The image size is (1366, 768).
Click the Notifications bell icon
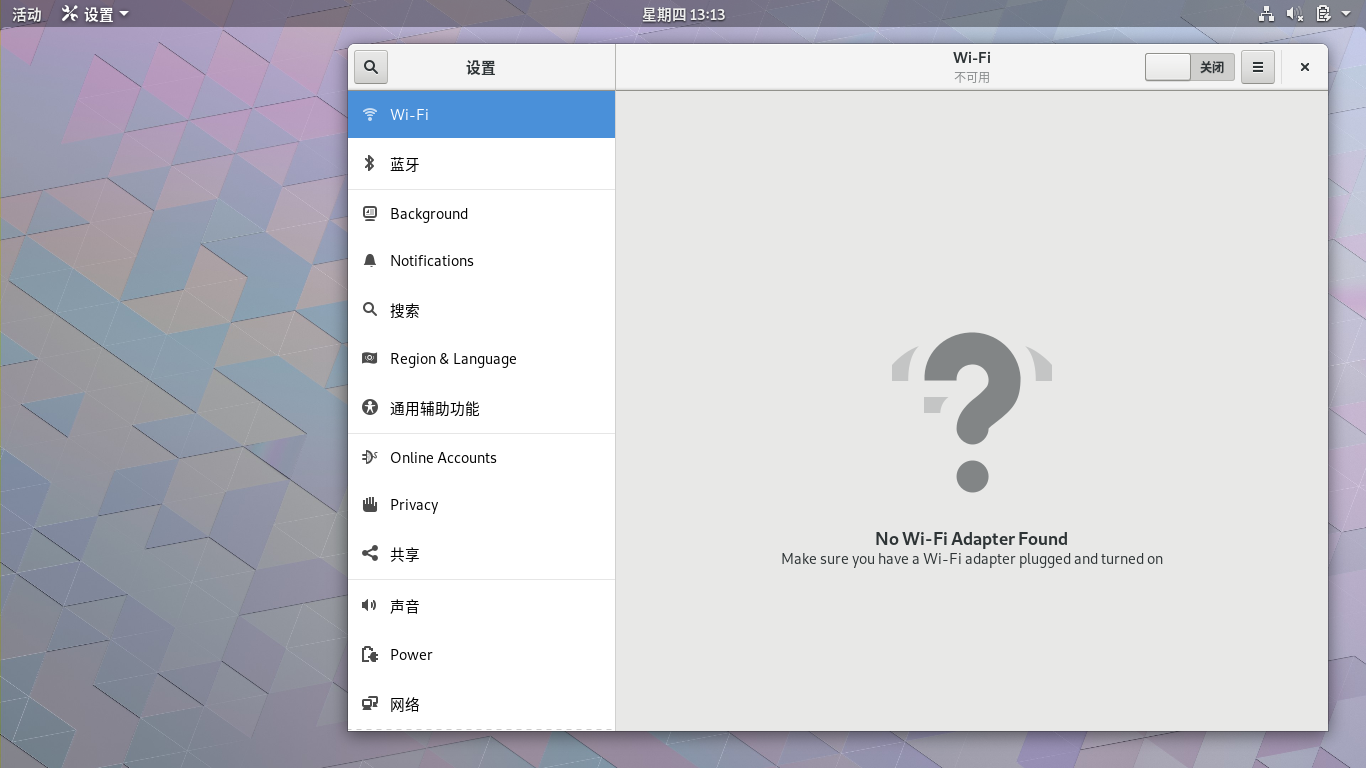370,261
